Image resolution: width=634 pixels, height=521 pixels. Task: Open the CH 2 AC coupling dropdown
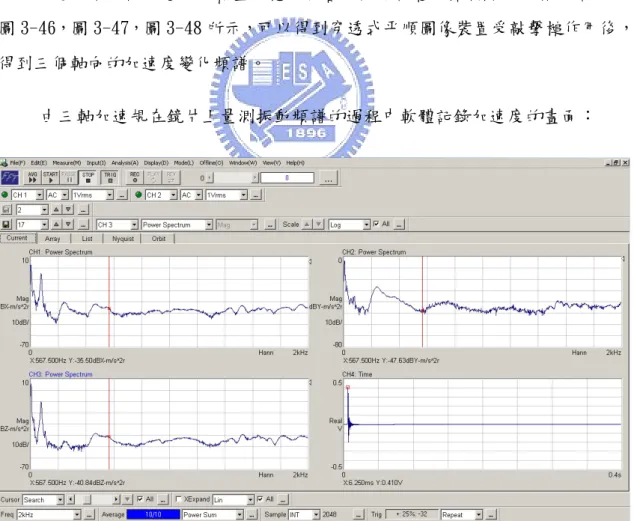[x=199, y=195]
